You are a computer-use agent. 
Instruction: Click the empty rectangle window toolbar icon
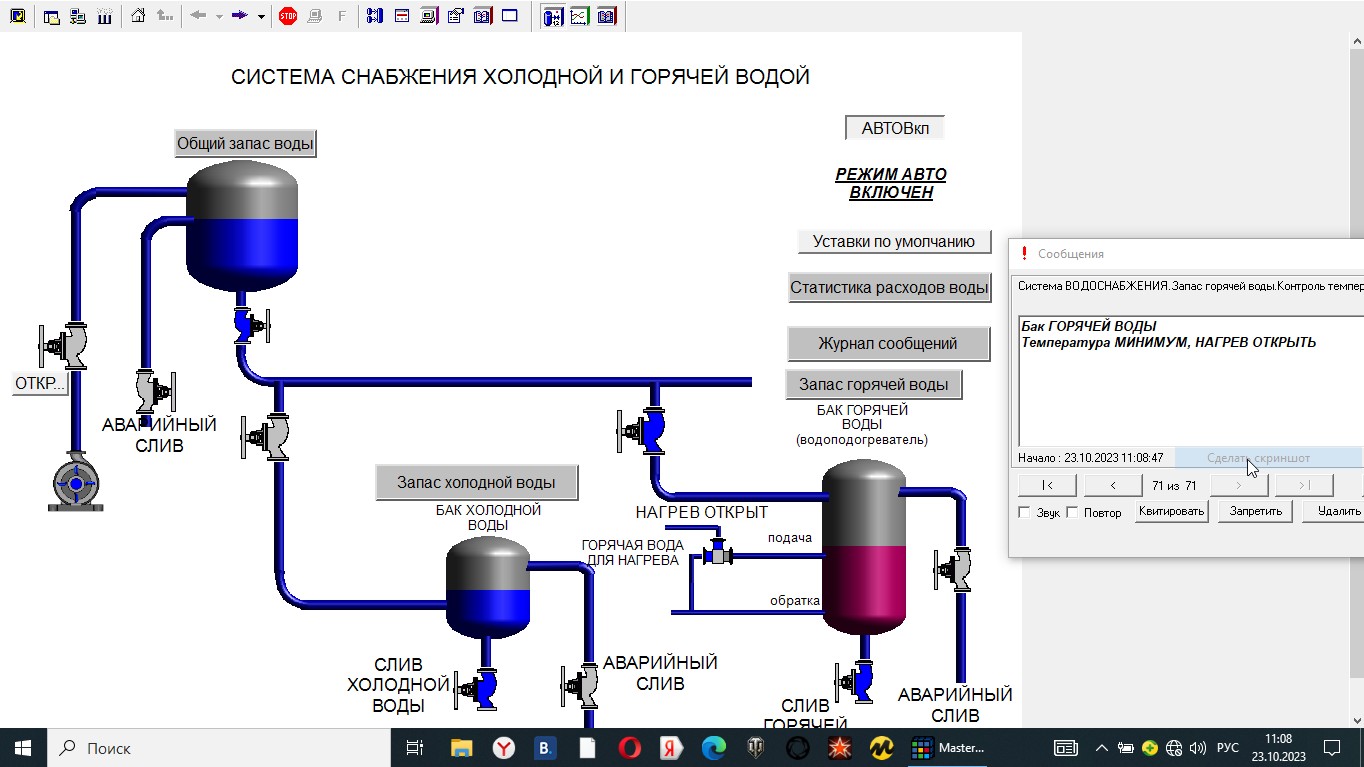510,16
